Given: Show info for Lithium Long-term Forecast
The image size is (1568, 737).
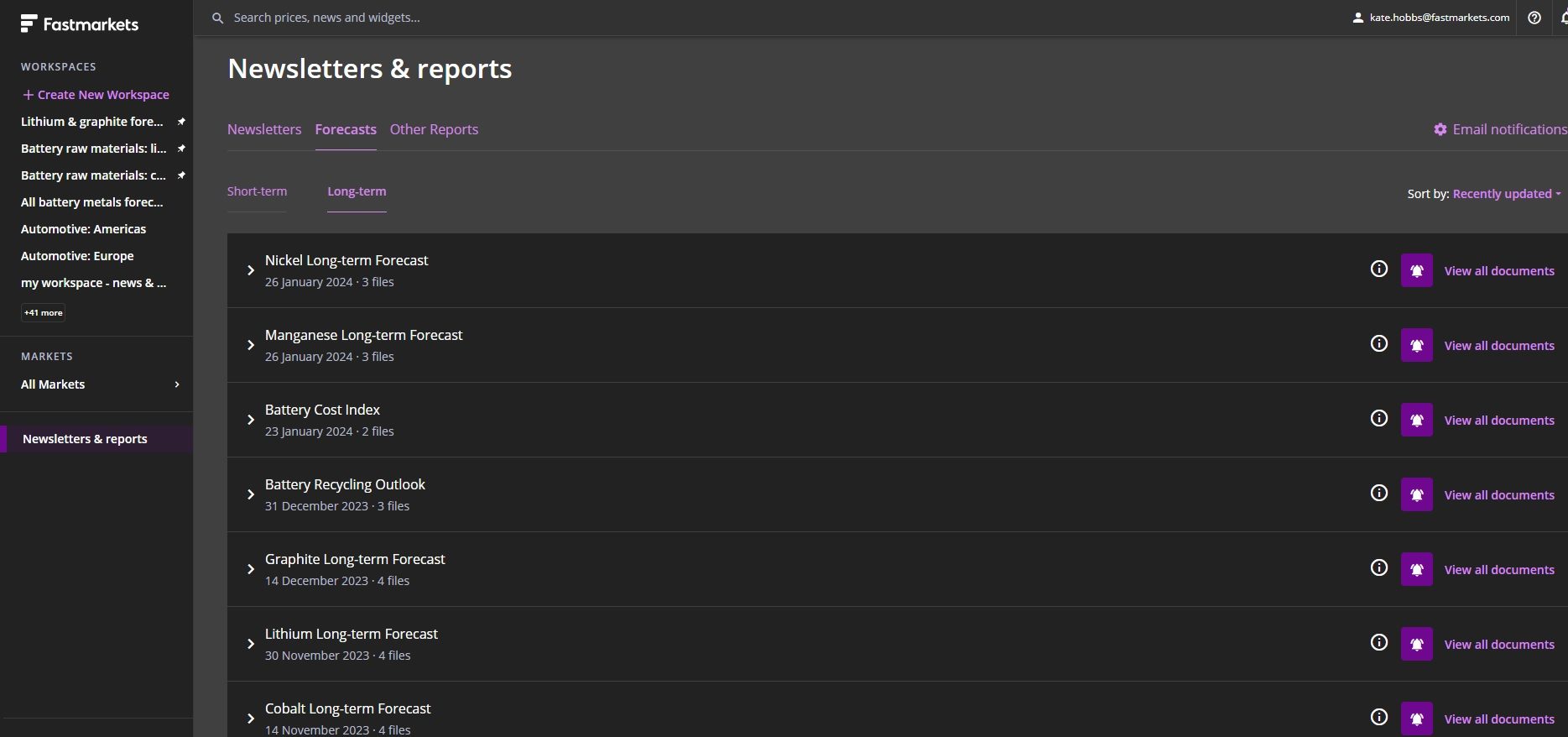Looking at the screenshot, I should (x=1379, y=642).
